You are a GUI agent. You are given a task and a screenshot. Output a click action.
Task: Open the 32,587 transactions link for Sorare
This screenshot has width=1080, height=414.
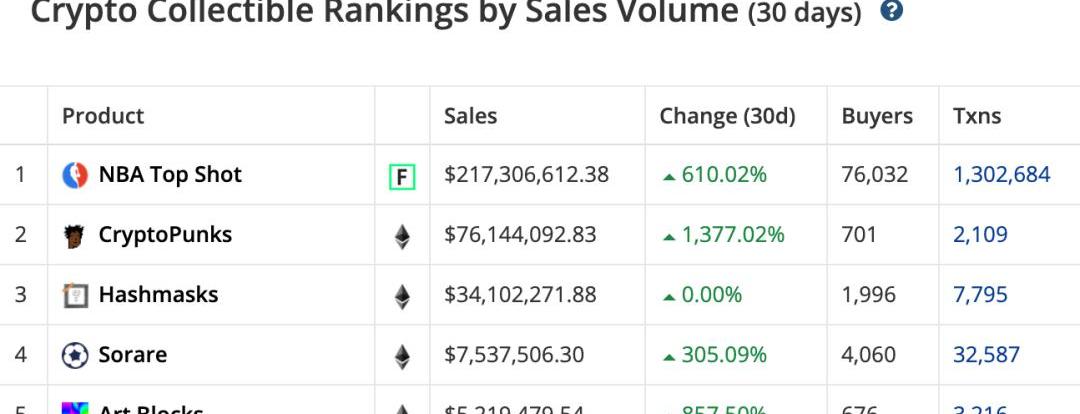click(x=986, y=354)
